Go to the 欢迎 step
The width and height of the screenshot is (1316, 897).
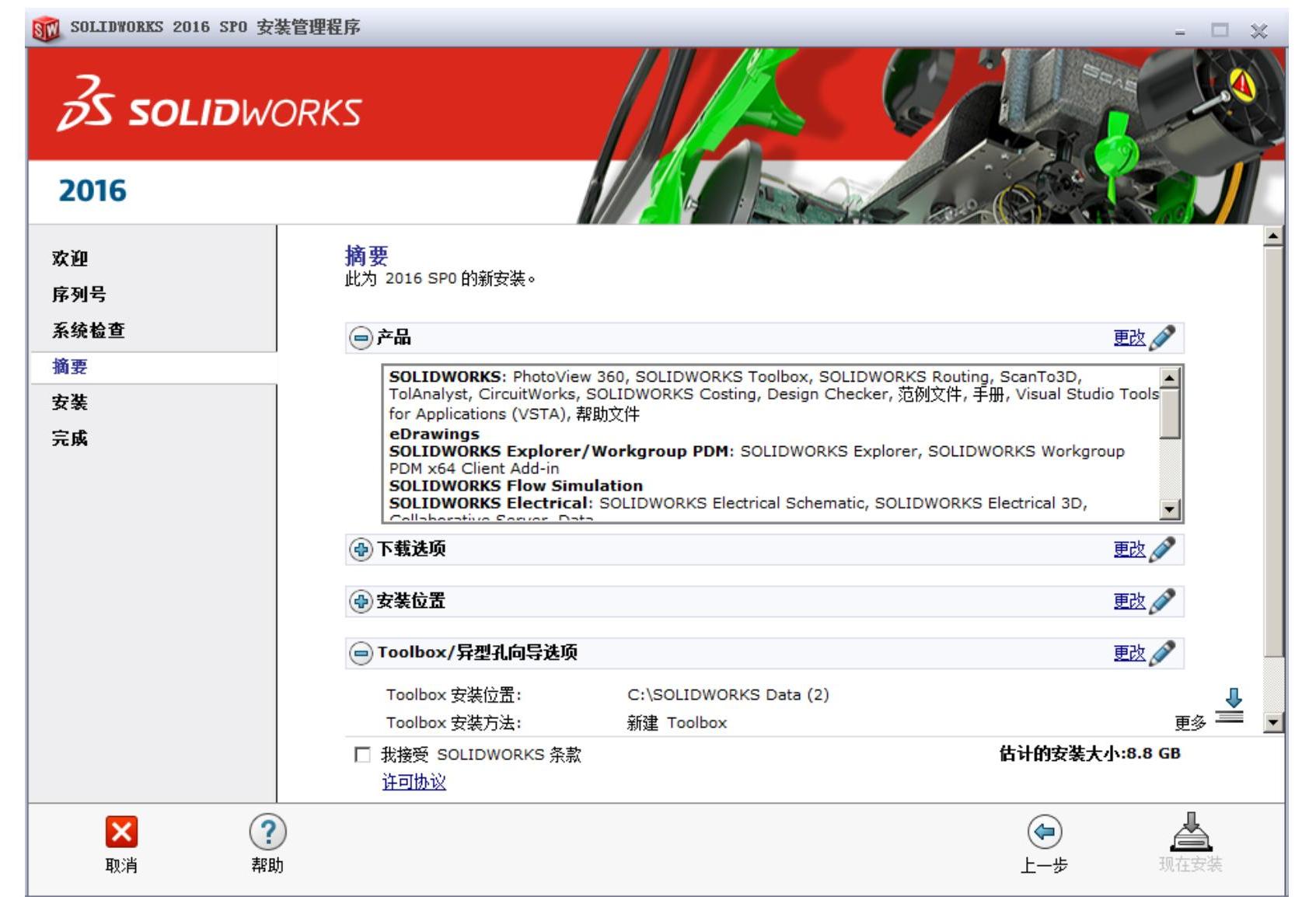(x=70, y=258)
